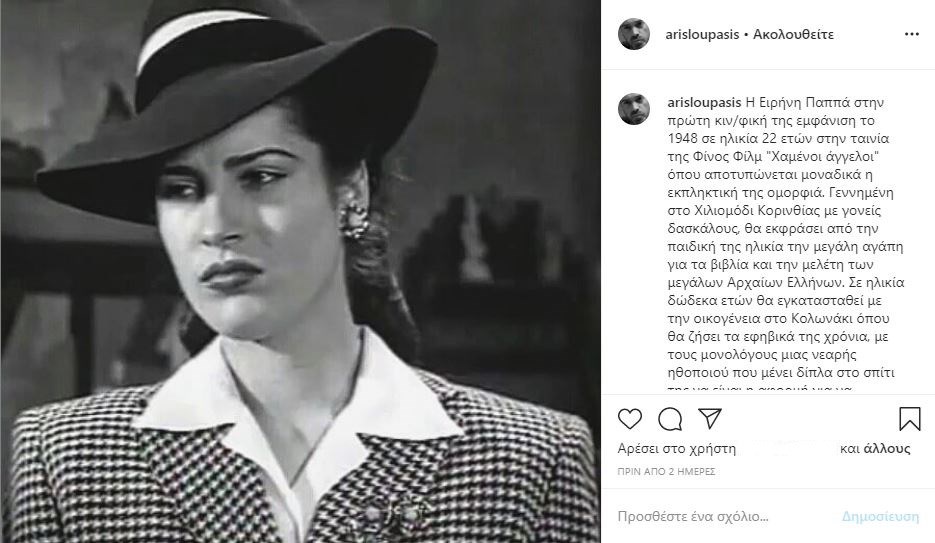Open comments via speech bubble icon
935x543 pixels.
point(670,419)
